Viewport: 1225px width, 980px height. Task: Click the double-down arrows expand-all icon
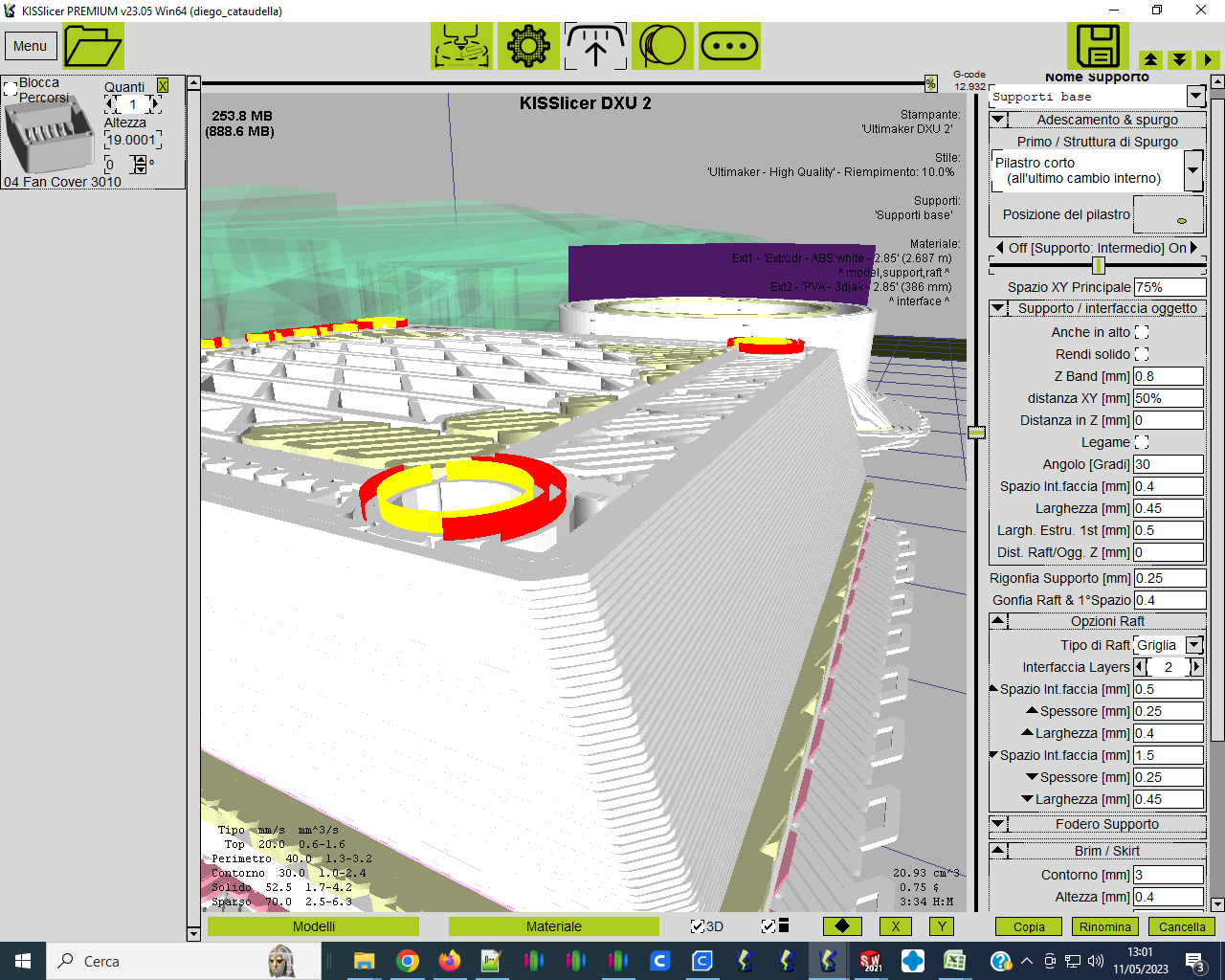(1179, 59)
